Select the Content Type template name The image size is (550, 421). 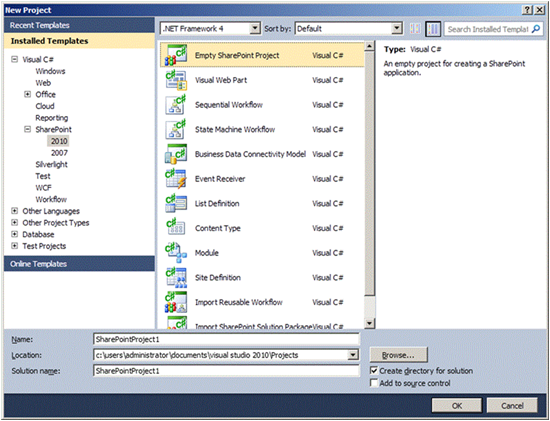pos(217,228)
